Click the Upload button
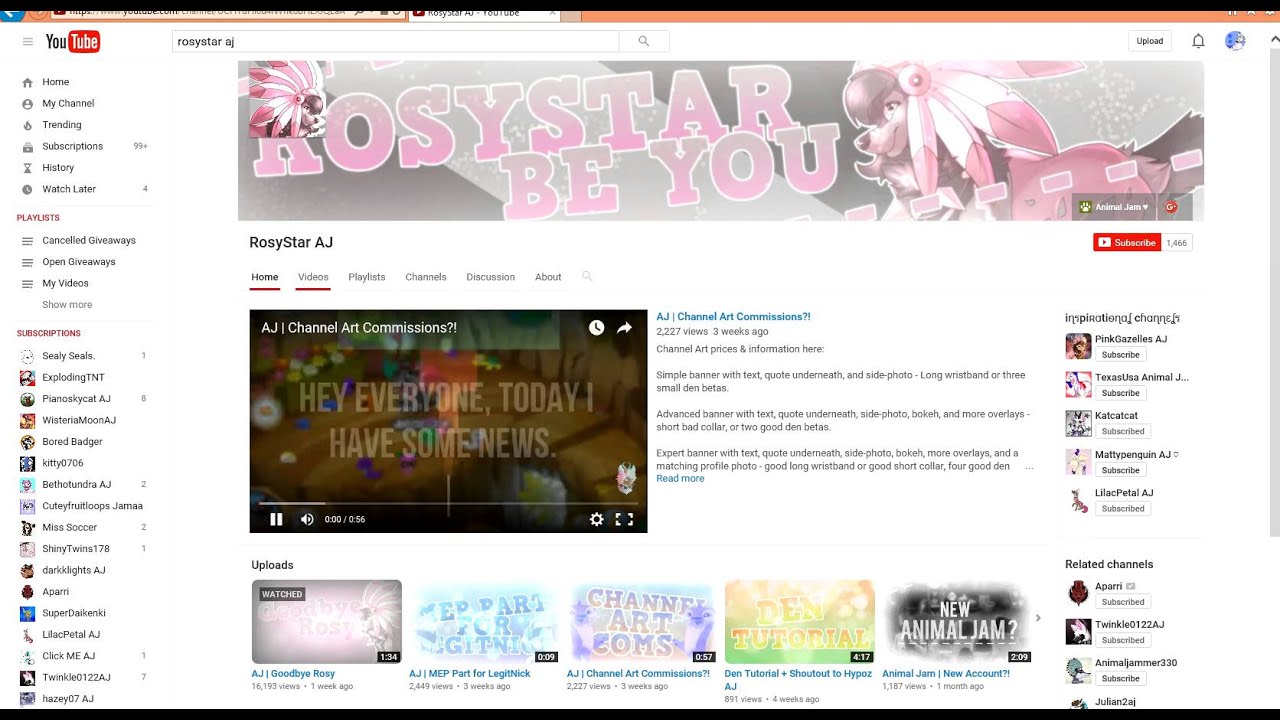The image size is (1280, 720). (x=1150, y=41)
